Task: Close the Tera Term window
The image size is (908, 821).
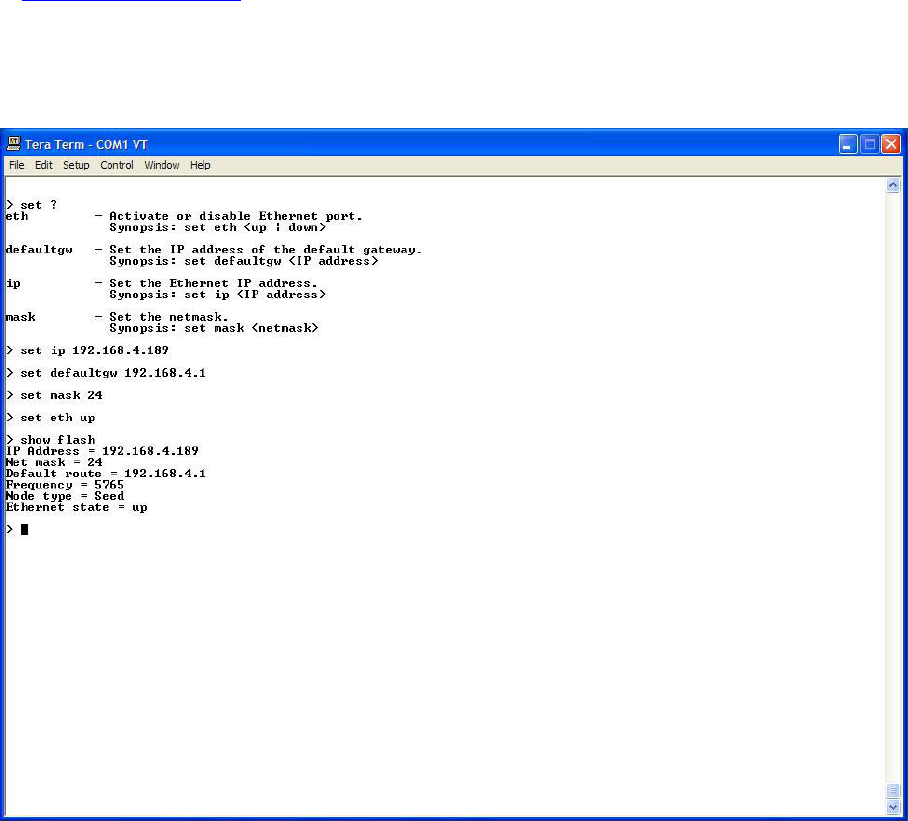Action: pos(891,144)
